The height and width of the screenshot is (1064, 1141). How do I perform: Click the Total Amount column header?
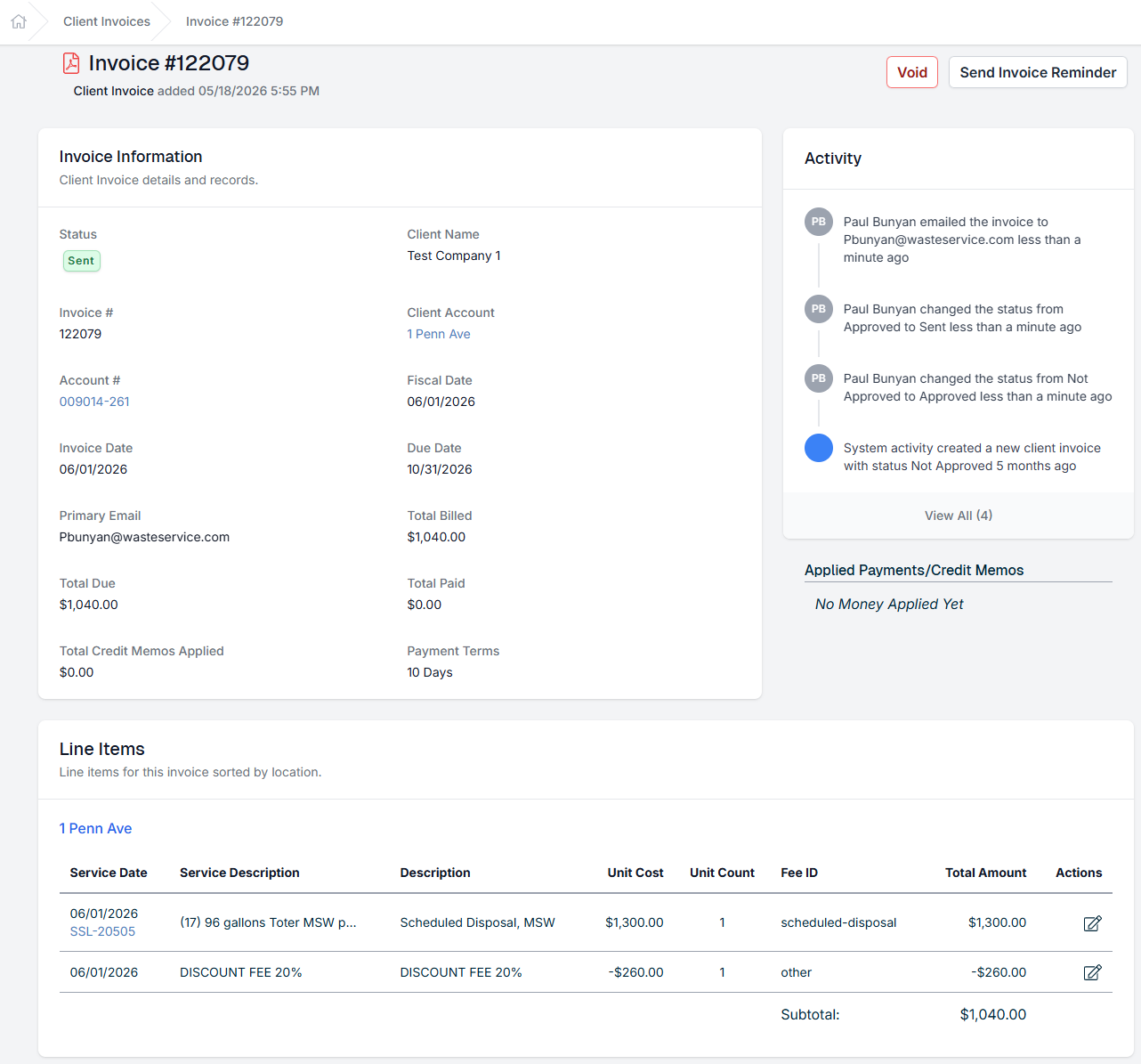(x=985, y=873)
